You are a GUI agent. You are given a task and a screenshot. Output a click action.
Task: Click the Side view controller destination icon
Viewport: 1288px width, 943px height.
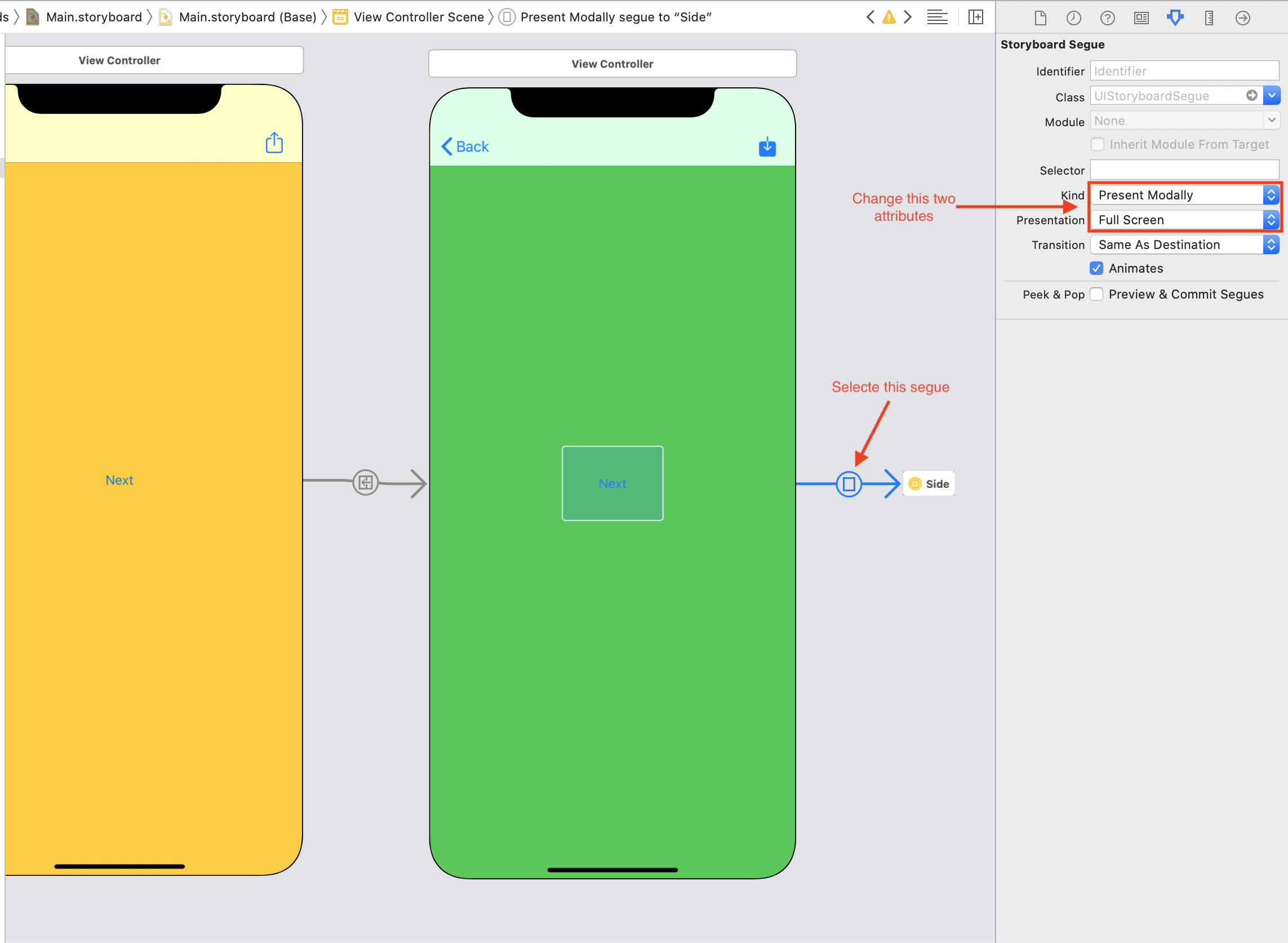tap(915, 483)
